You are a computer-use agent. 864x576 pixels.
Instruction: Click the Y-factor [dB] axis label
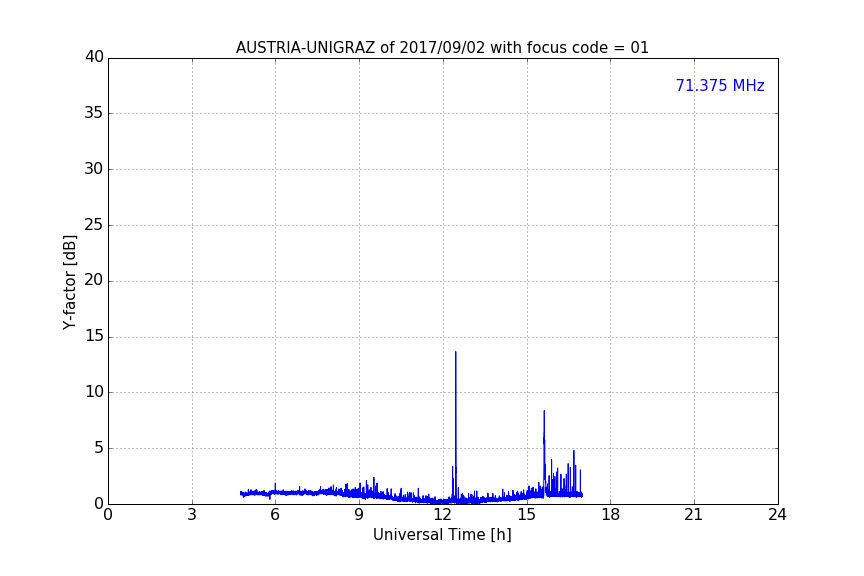pos(69,282)
